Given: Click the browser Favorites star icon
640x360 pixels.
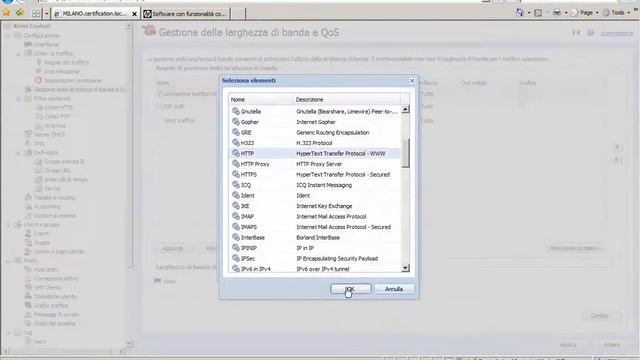Looking at the screenshot, I should pos(6,13).
